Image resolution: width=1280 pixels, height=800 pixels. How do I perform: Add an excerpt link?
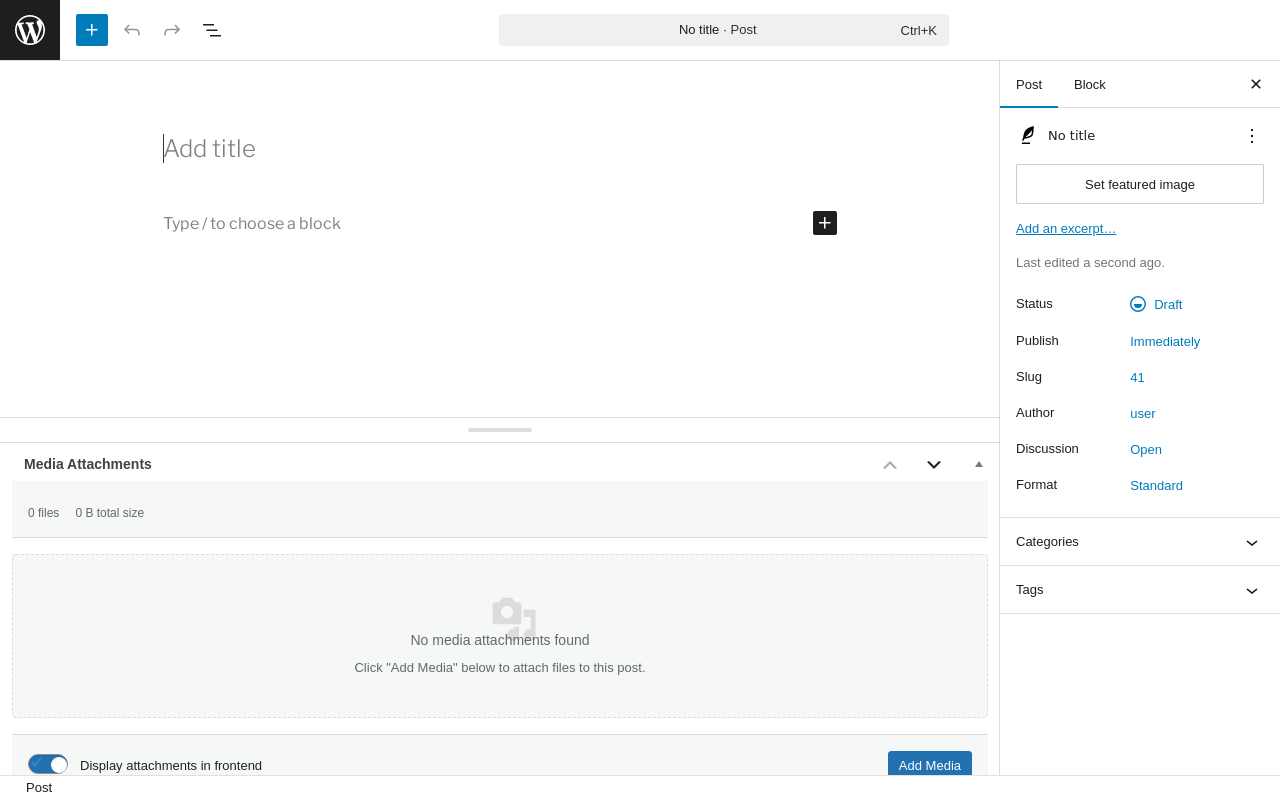tap(1066, 228)
